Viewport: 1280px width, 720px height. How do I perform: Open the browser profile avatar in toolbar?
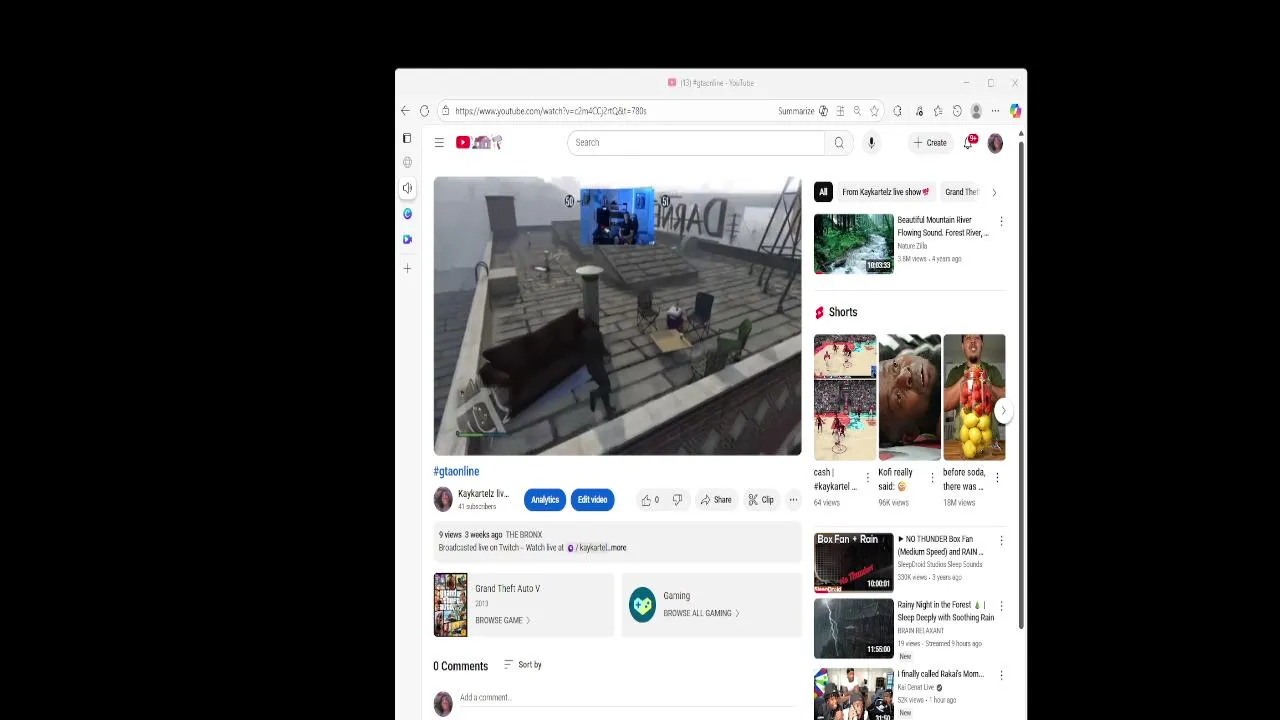coord(976,111)
